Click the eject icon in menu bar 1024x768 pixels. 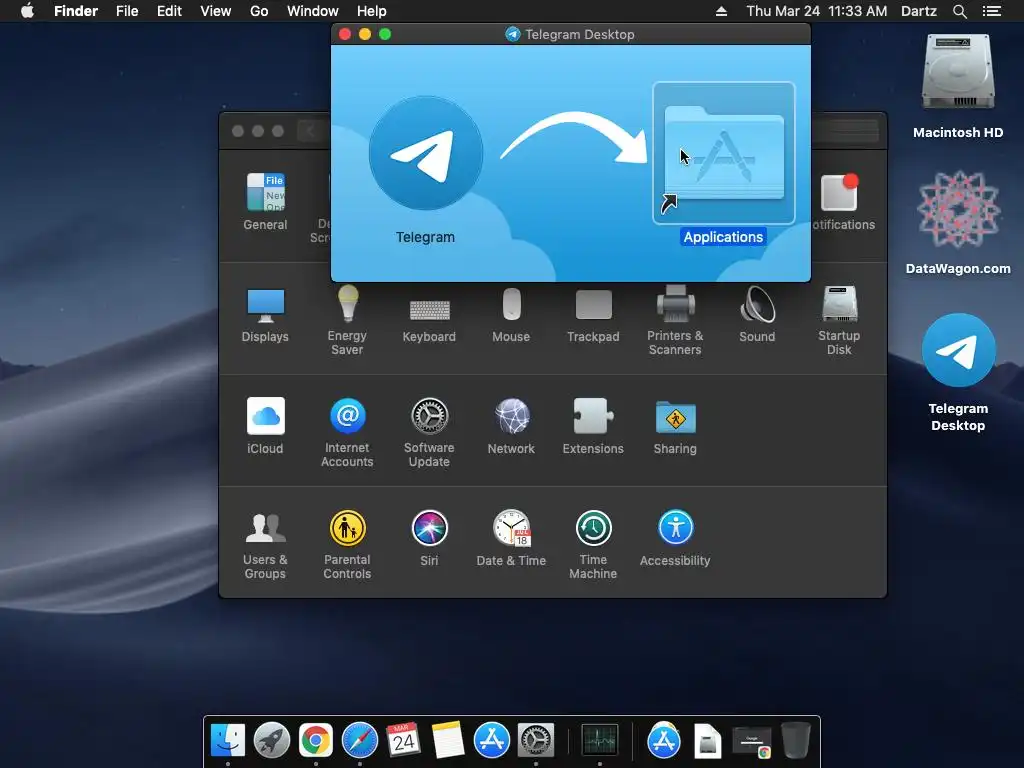pos(721,11)
